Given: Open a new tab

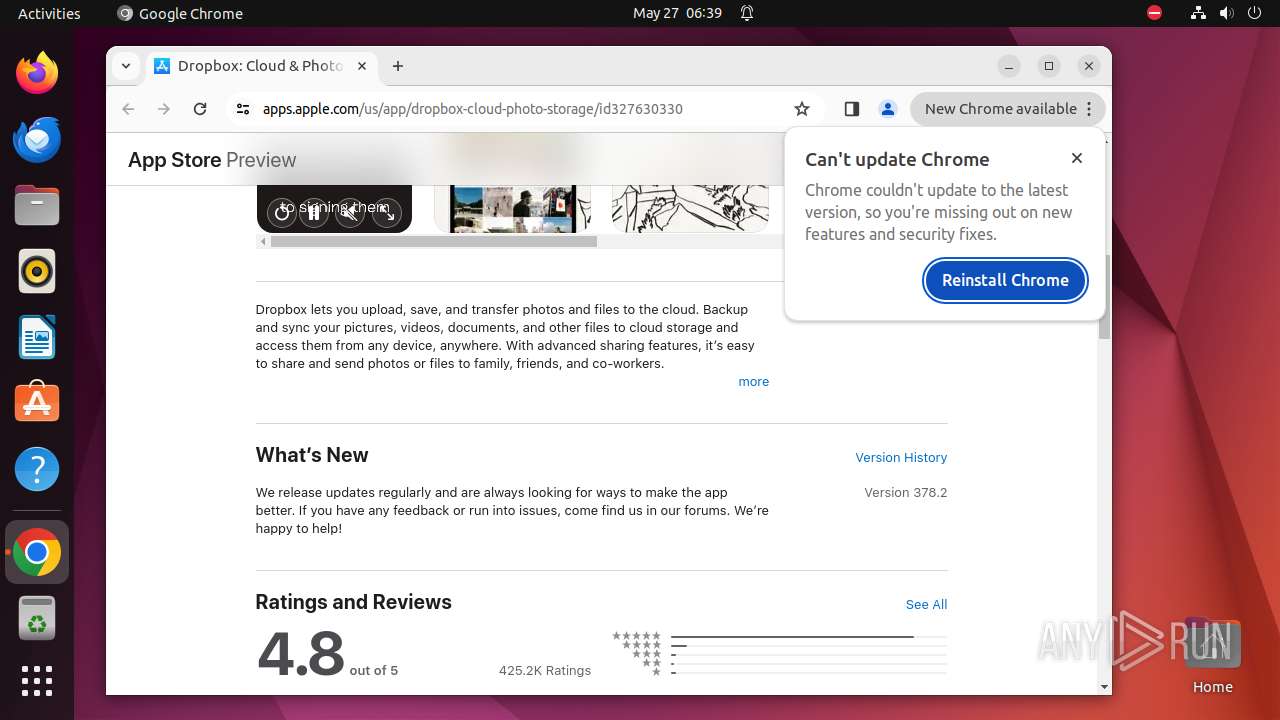Looking at the screenshot, I should [398, 66].
